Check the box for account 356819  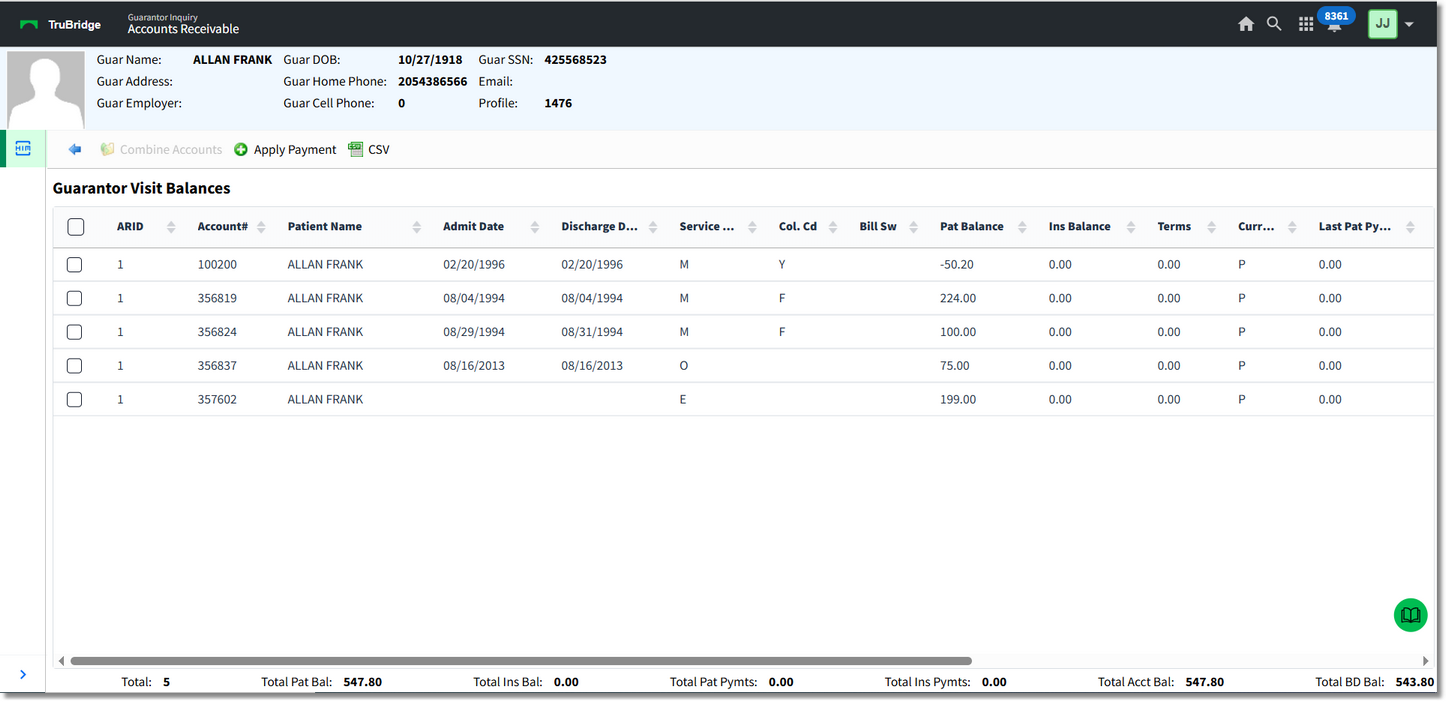pos(74,298)
